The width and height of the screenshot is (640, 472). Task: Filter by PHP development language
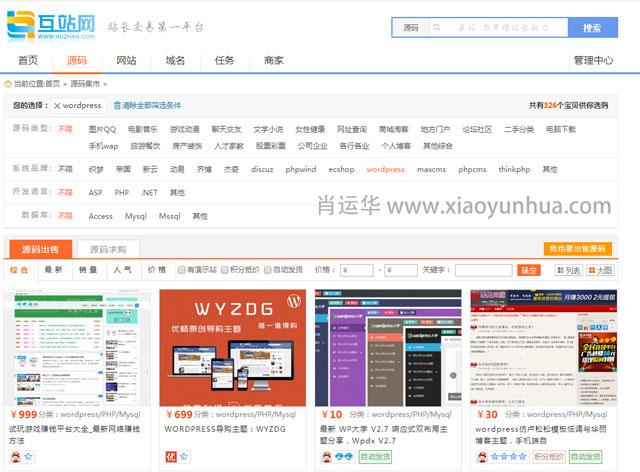click(122, 192)
